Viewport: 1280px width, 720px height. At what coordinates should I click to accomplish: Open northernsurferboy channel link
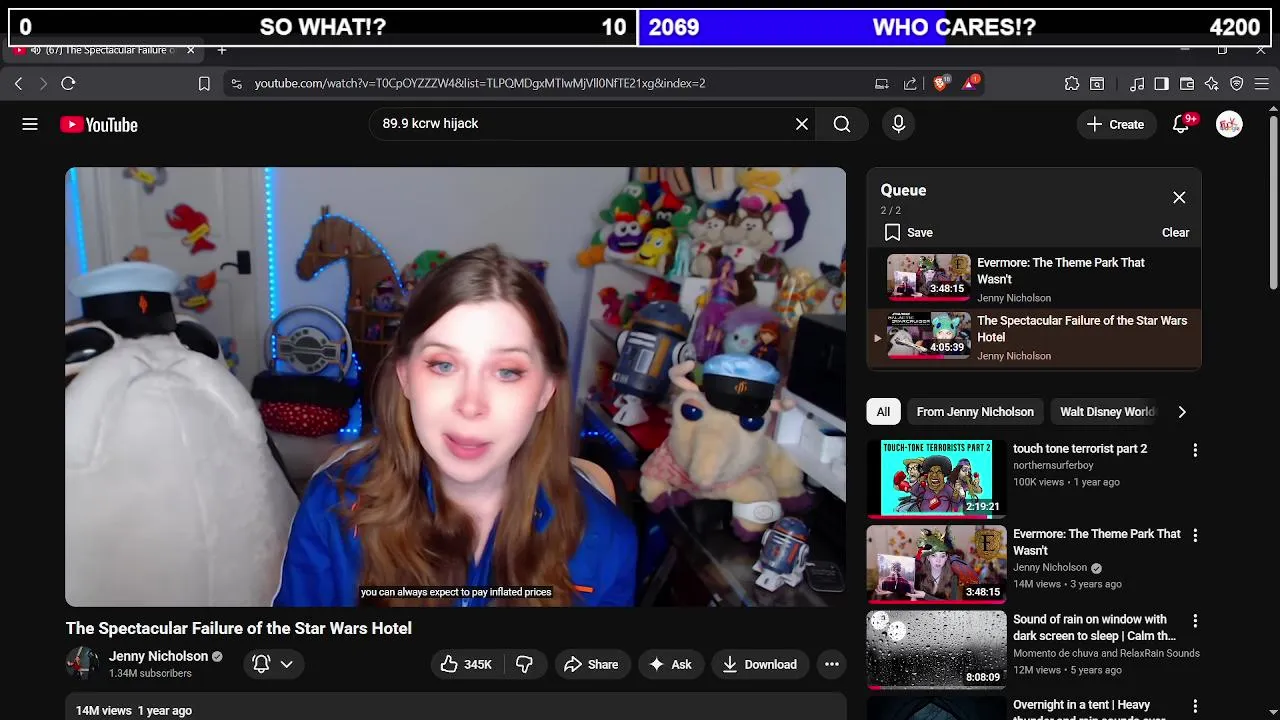coord(1053,465)
